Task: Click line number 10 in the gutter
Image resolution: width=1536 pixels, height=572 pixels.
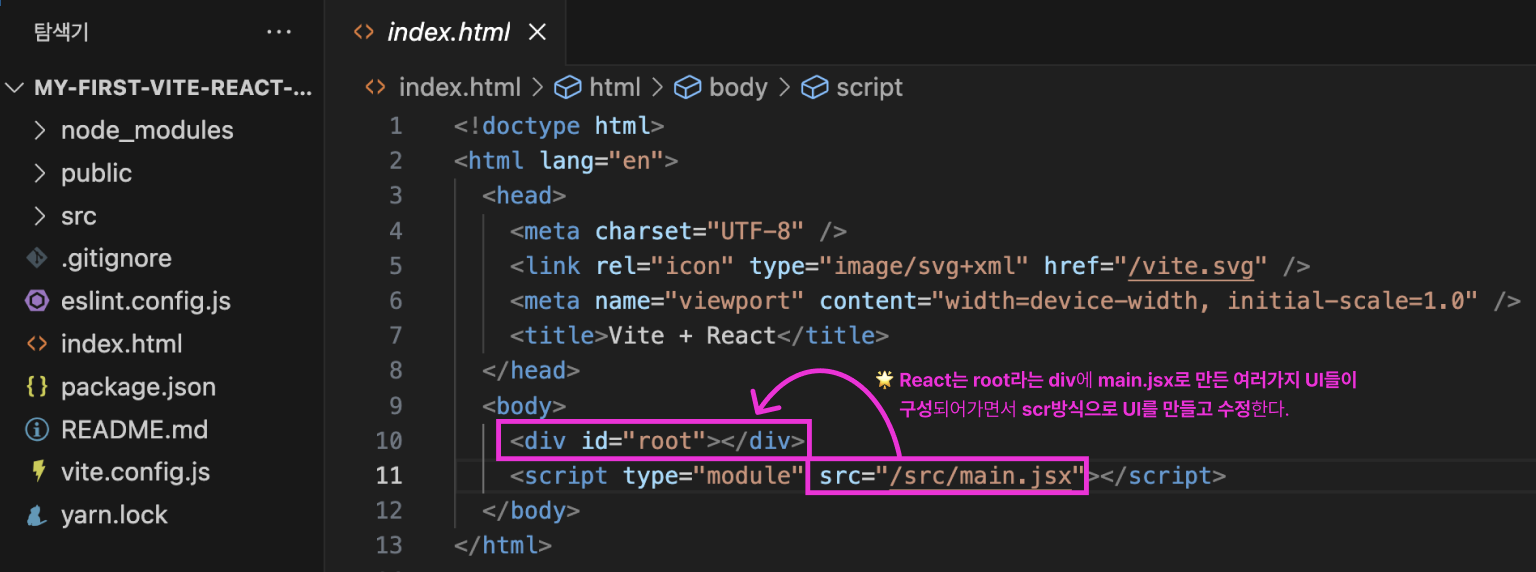Action: point(389,441)
